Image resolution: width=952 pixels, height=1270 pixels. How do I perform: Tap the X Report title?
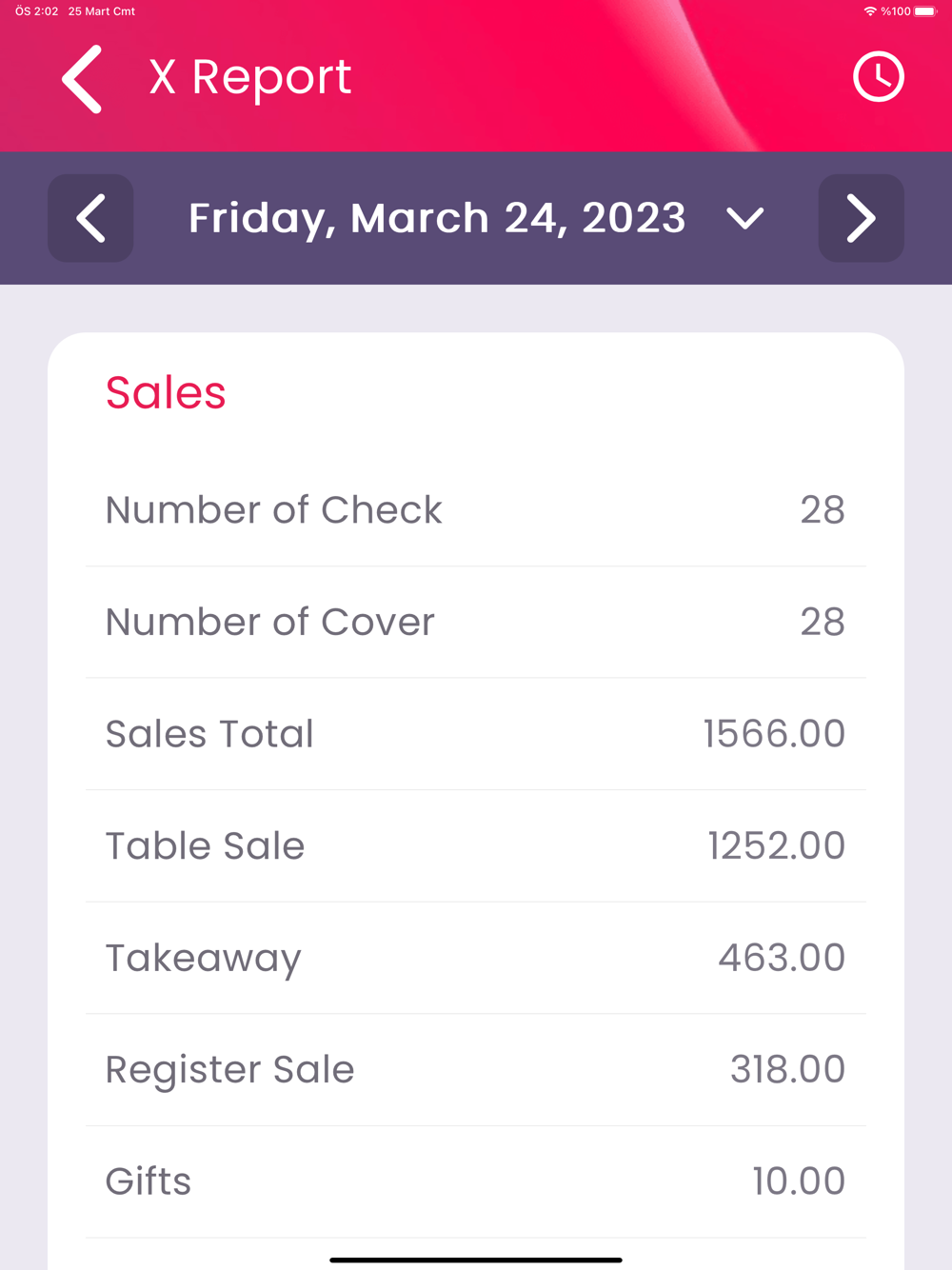coord(250,77)
